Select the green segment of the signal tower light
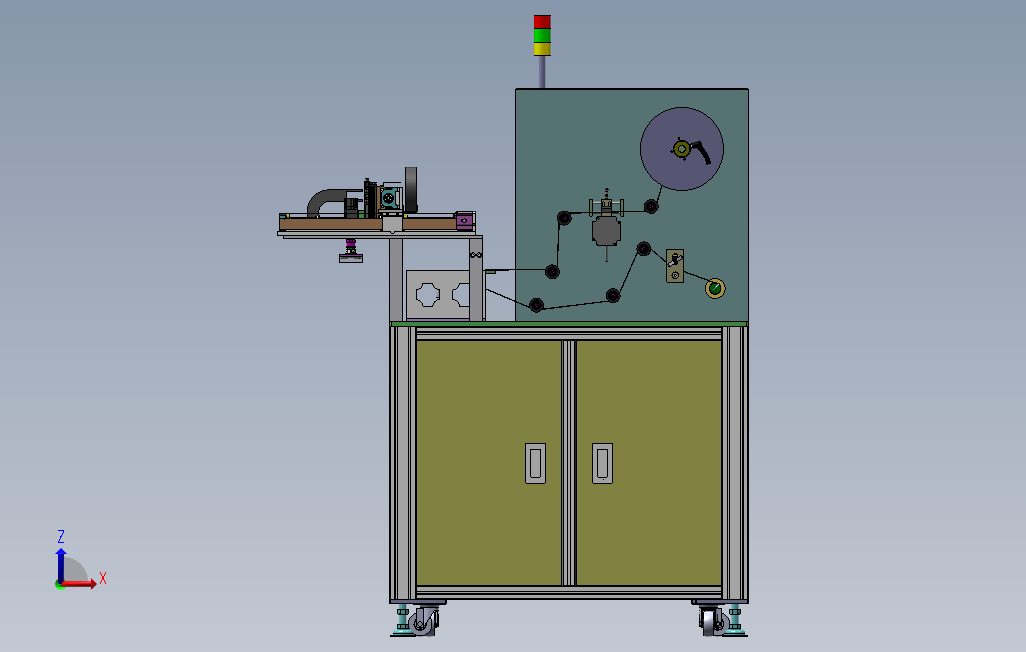The image size is (1026, 652). [x=542, y=35]
